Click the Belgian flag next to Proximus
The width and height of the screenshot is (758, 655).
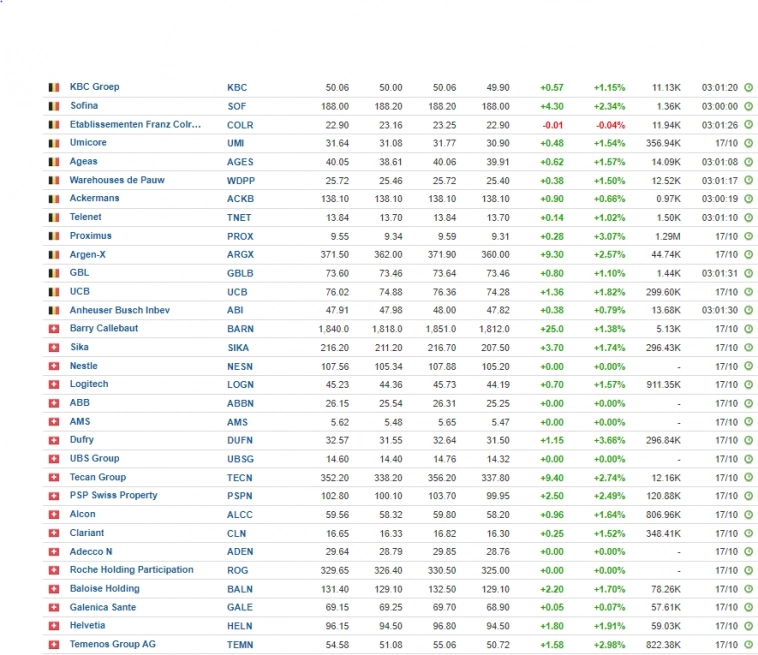53,237
